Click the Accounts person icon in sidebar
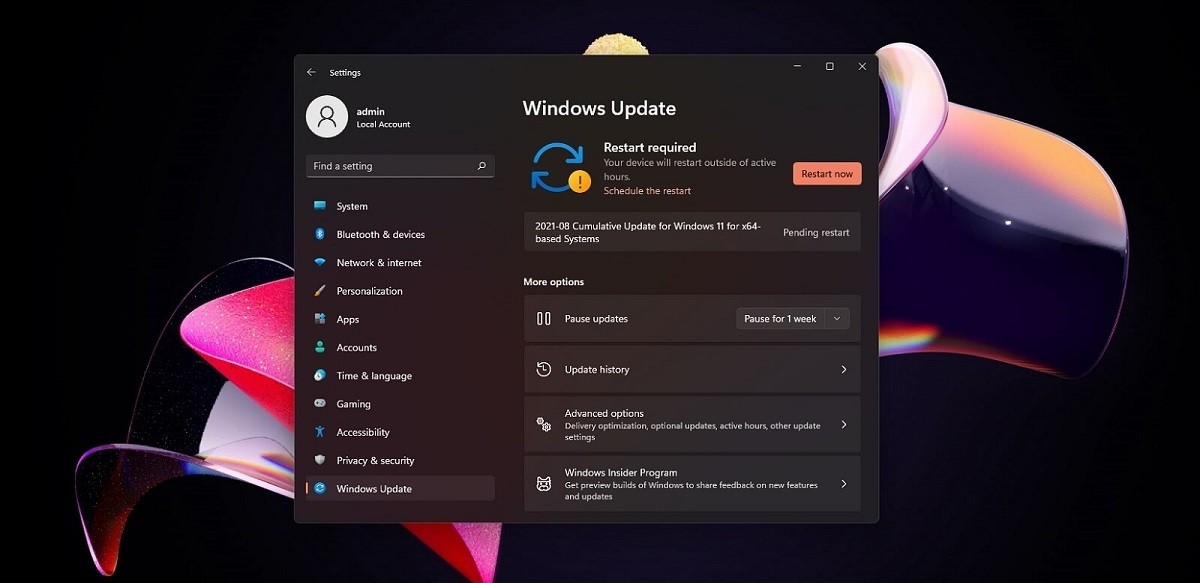Image resolution: width=1200 pixels, height=583 pixels. click(320, 347)
